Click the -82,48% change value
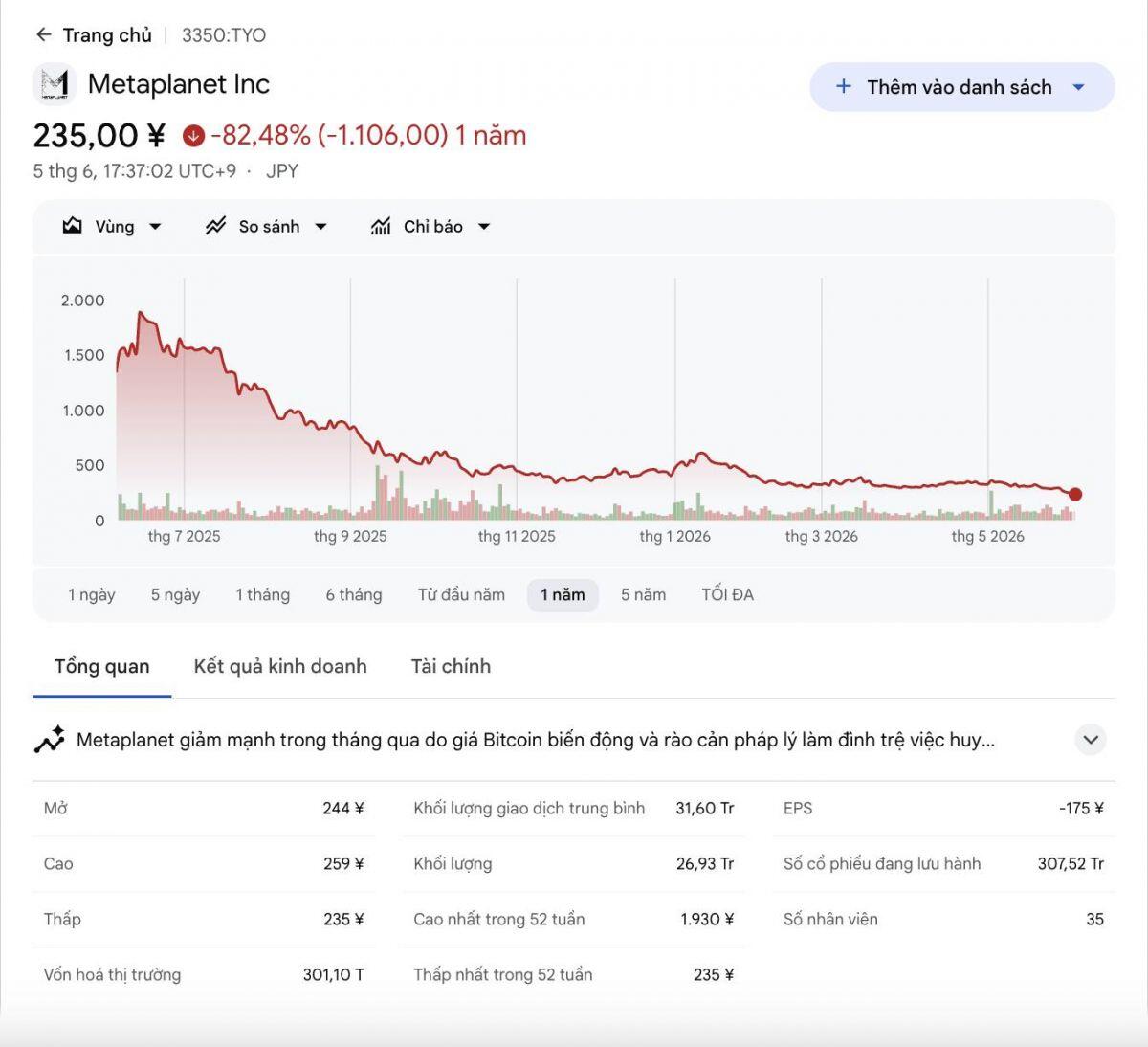This screenshot has width=1148, height=1047. tap(260, 136)
